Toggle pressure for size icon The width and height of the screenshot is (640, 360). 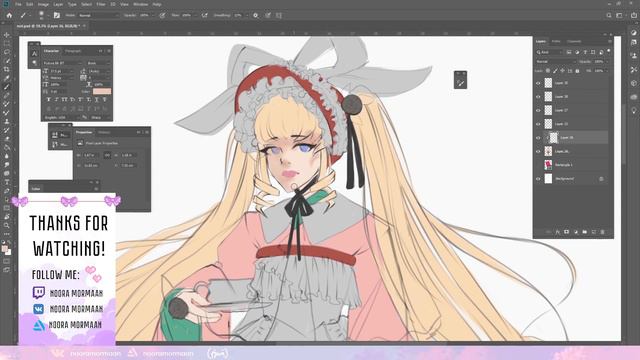point(268,15)
